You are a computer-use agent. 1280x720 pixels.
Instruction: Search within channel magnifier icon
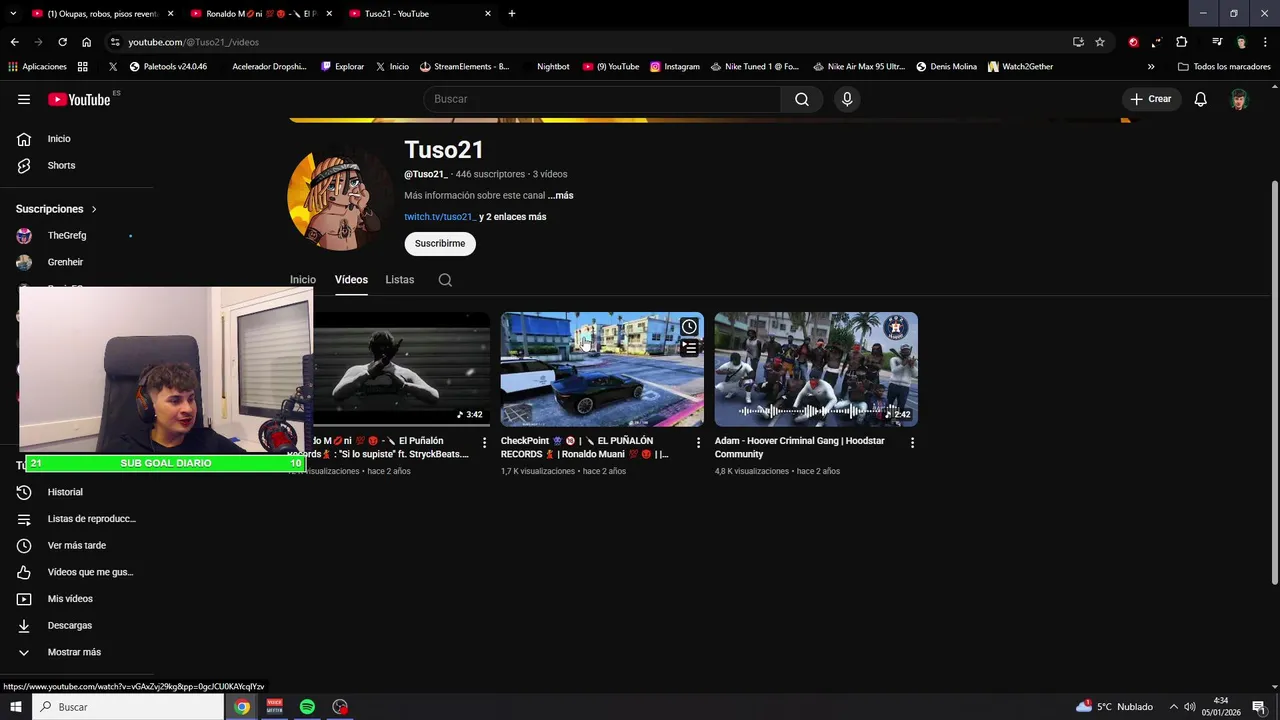(445, 280)
